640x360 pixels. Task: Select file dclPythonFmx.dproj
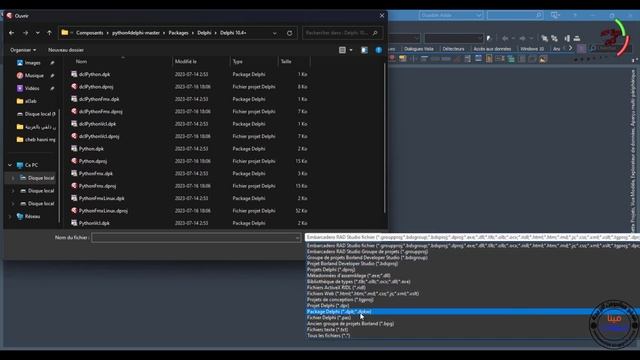(x=100, y=111)
